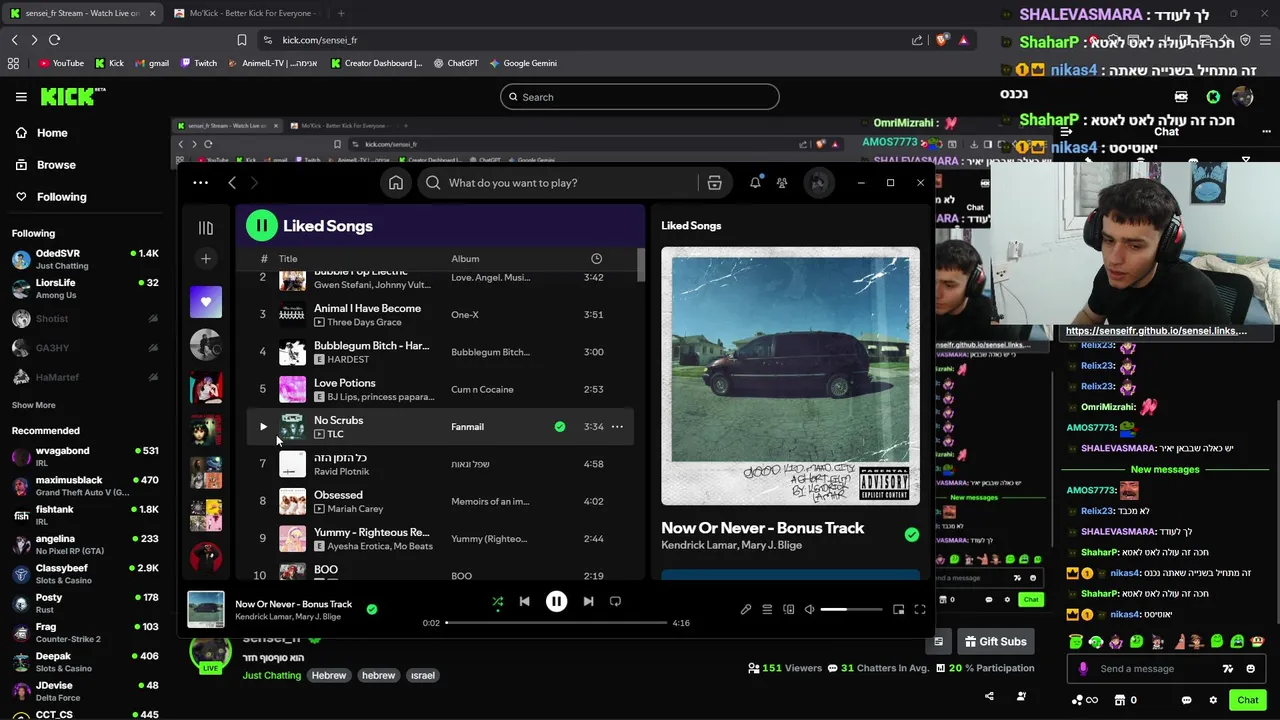Image resolution: width=1280 pixels, height=720 pixels.
Task: Open Kick hamburger menu
Action: pos(21,97)
